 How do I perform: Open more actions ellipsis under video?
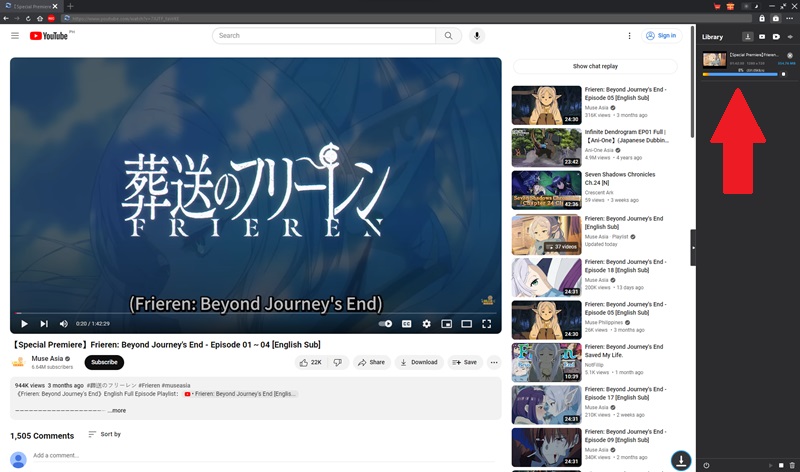tap(494, 362)
